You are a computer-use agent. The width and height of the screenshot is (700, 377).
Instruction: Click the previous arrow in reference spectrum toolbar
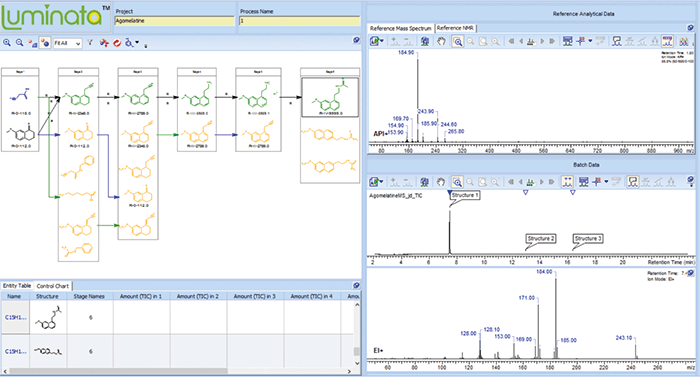click(x=521, y=42)
